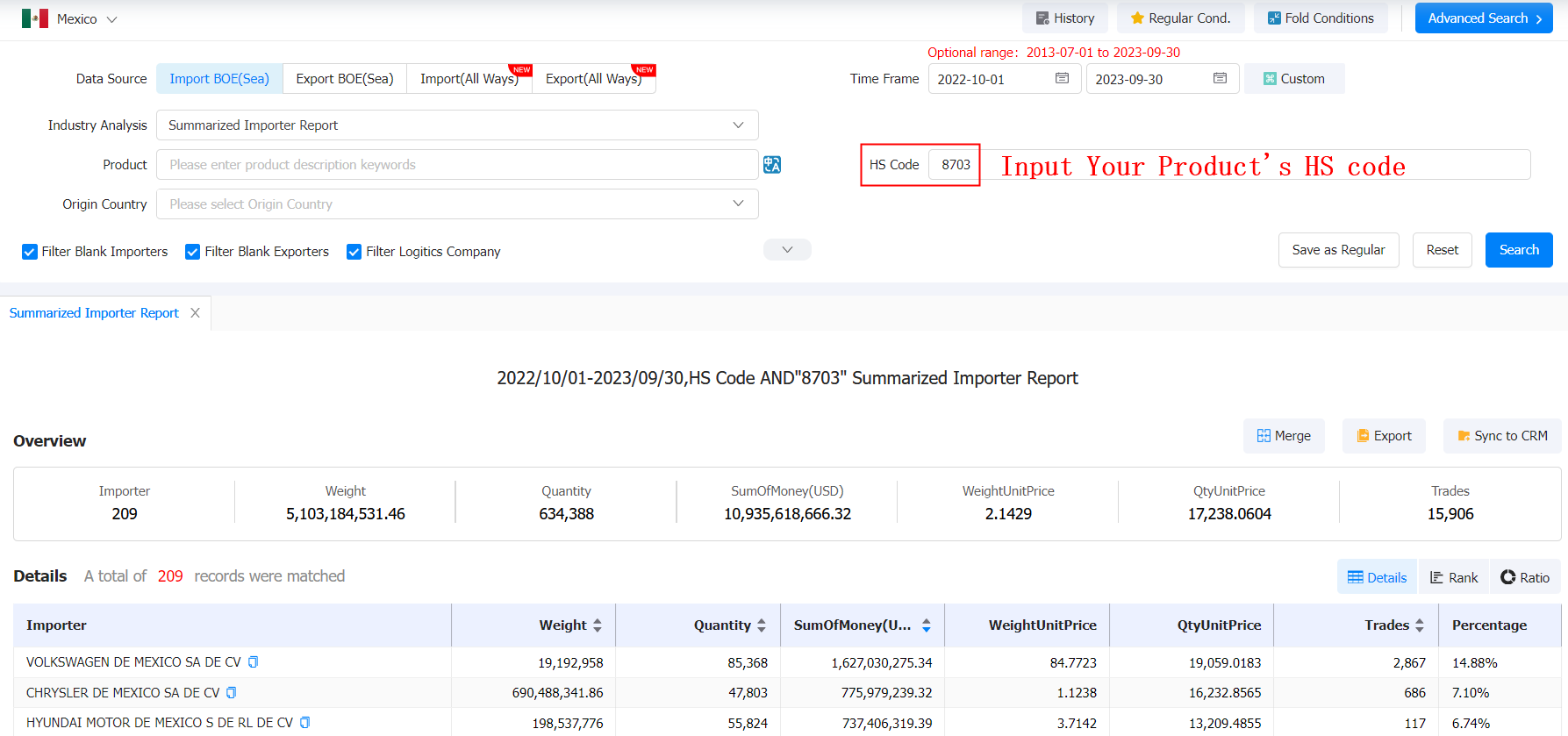Click the Product keywords input field

tap(457, 165)
